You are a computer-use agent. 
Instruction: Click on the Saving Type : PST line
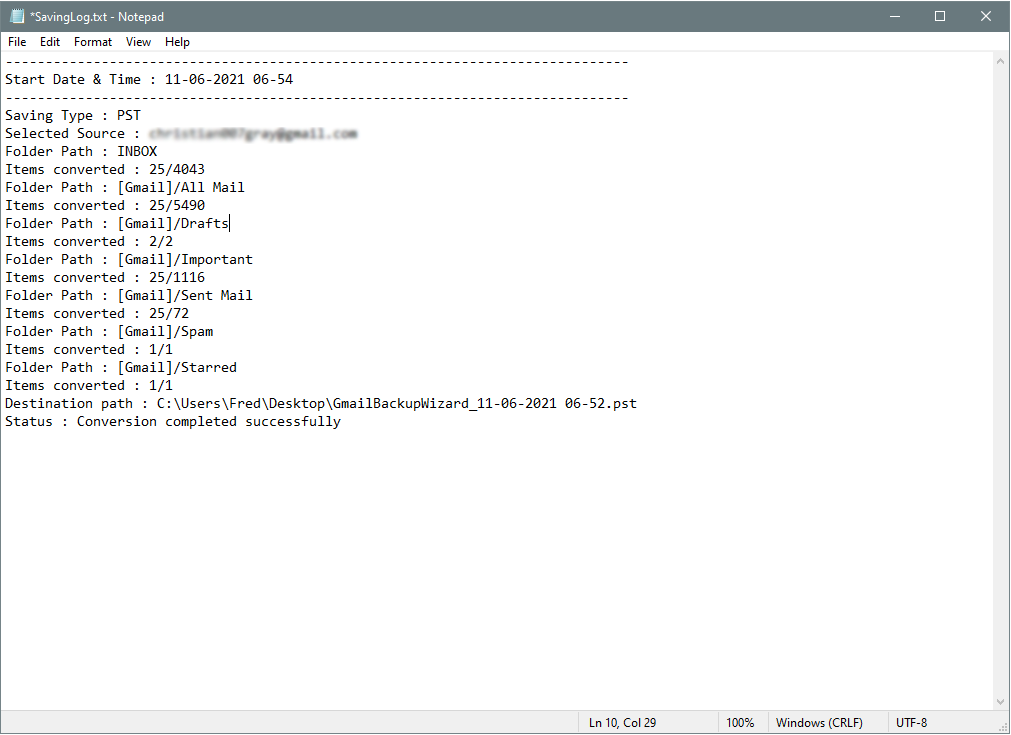(73, 116)
